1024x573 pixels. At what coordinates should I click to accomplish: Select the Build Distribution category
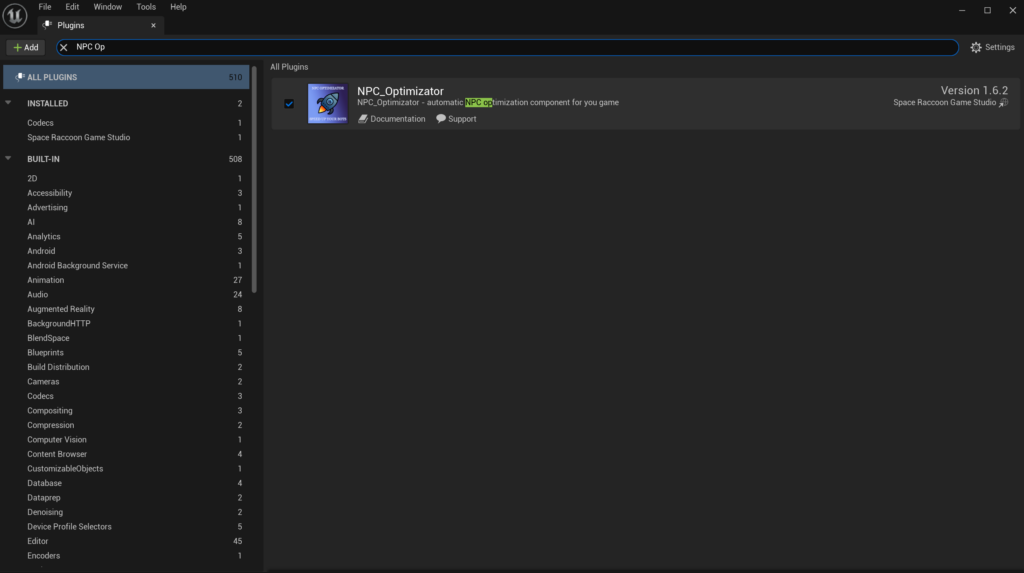[x=126, y=367]
